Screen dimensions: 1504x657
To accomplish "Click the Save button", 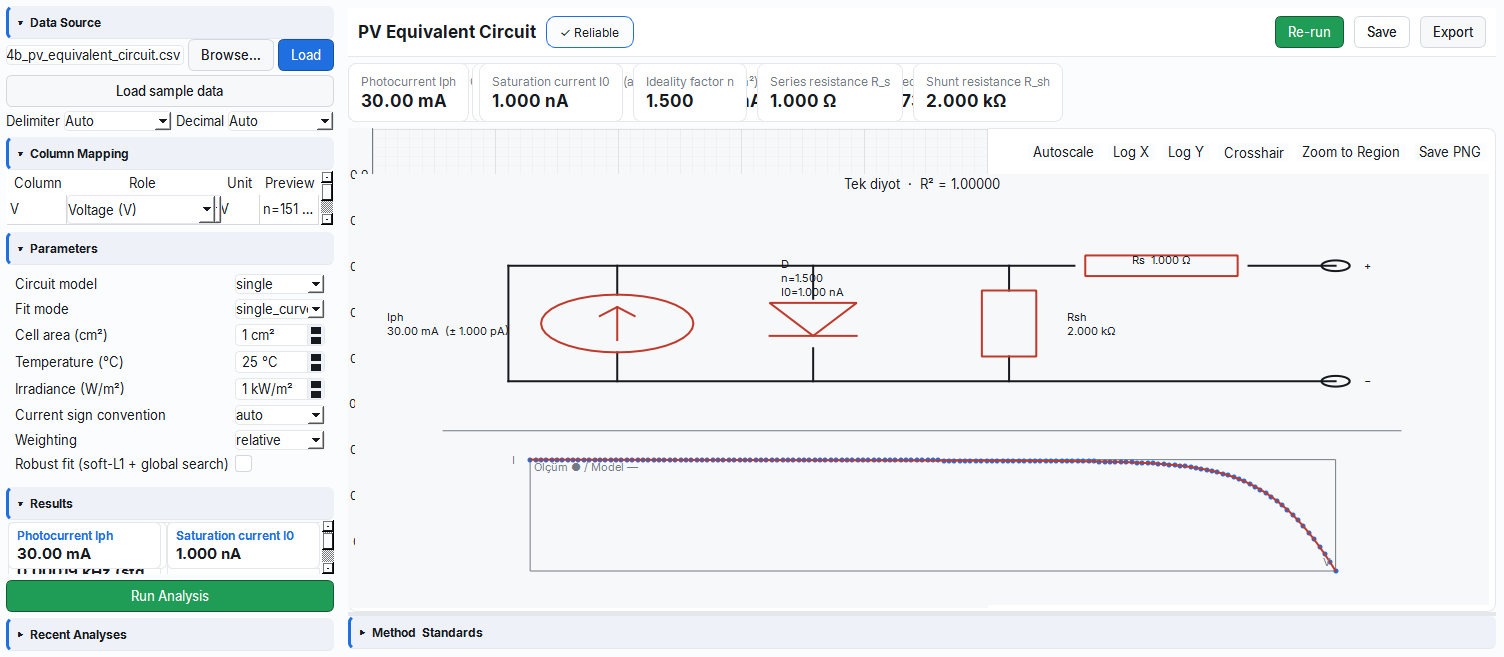I will pos(1381,32).
